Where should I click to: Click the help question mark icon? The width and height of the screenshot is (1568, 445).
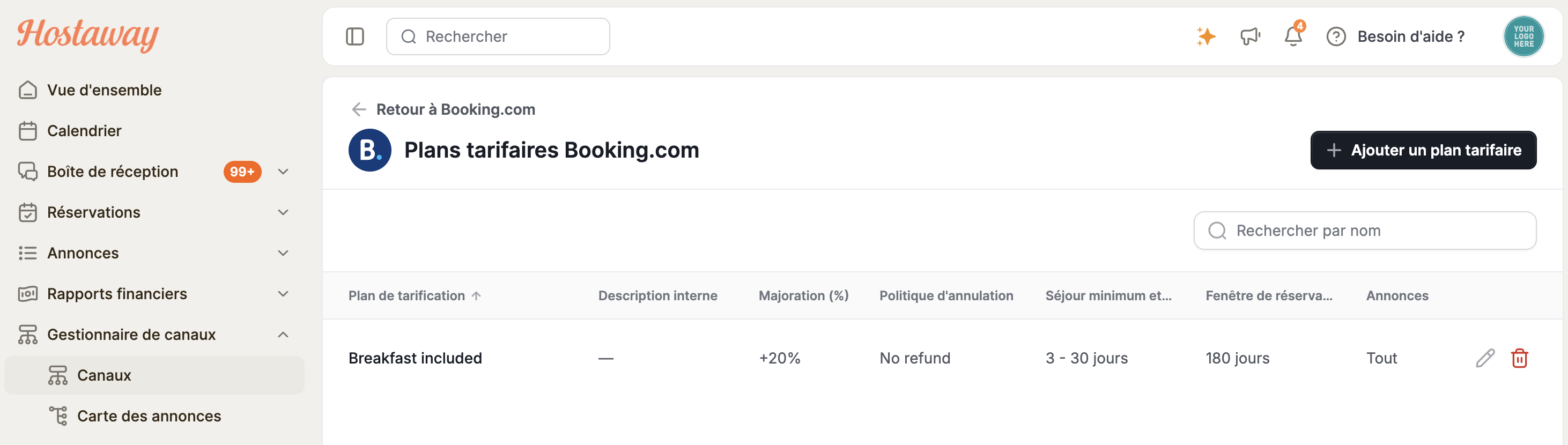coord(1335,36)
